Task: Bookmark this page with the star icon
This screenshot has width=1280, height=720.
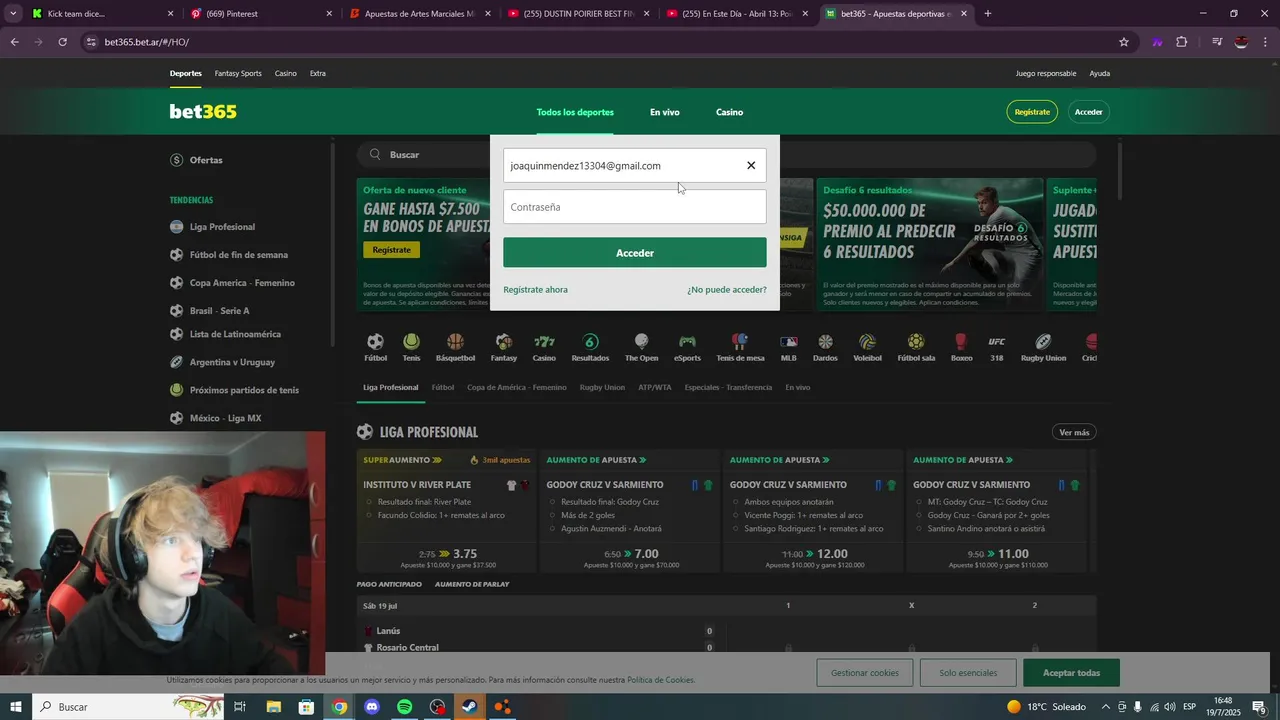Action: tap(1124, 42)
